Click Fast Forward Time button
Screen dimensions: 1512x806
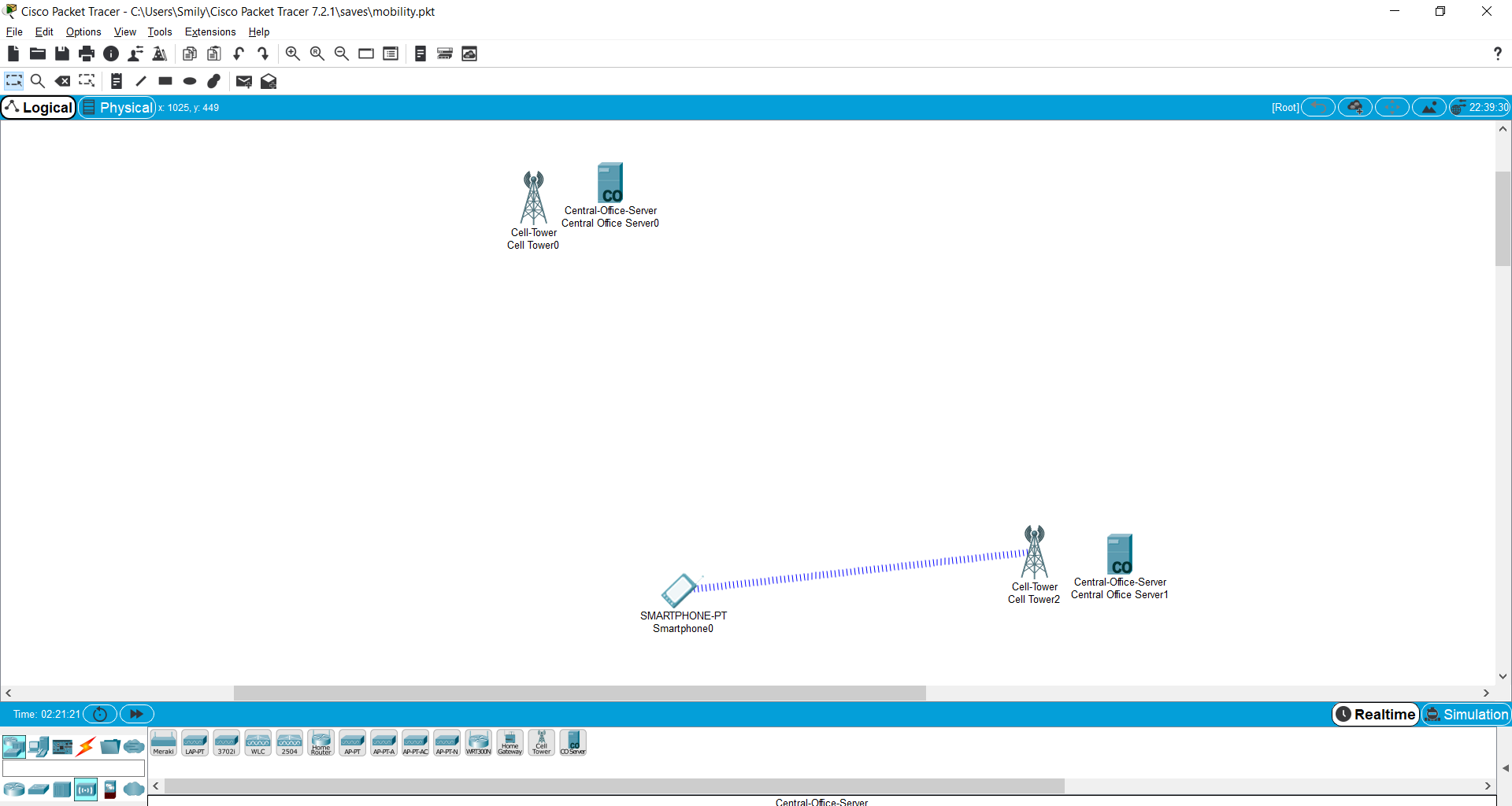[136, 714]
